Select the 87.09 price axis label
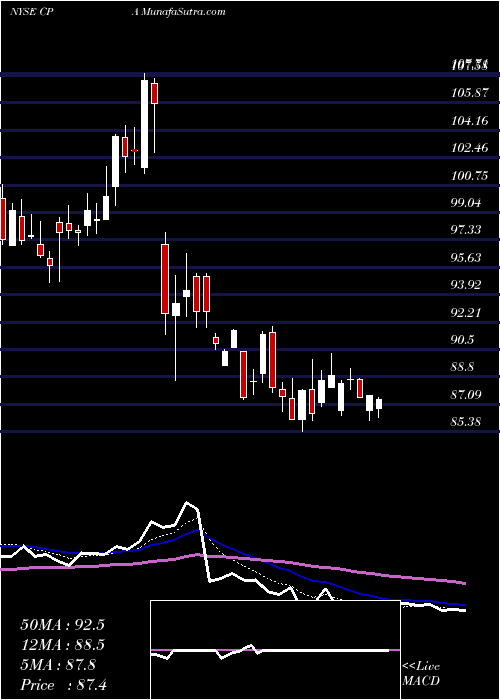Screen dimensions: 500x700 click(467, 395)
